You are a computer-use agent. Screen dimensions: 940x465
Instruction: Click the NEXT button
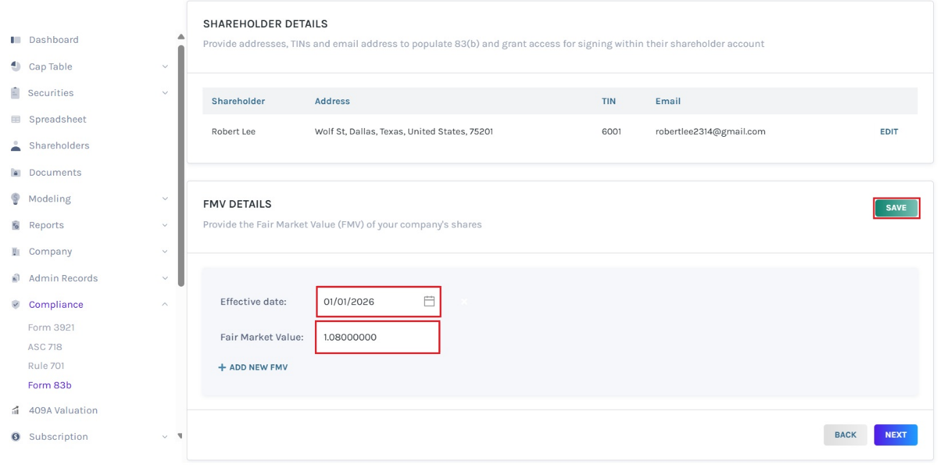(896, 435)
